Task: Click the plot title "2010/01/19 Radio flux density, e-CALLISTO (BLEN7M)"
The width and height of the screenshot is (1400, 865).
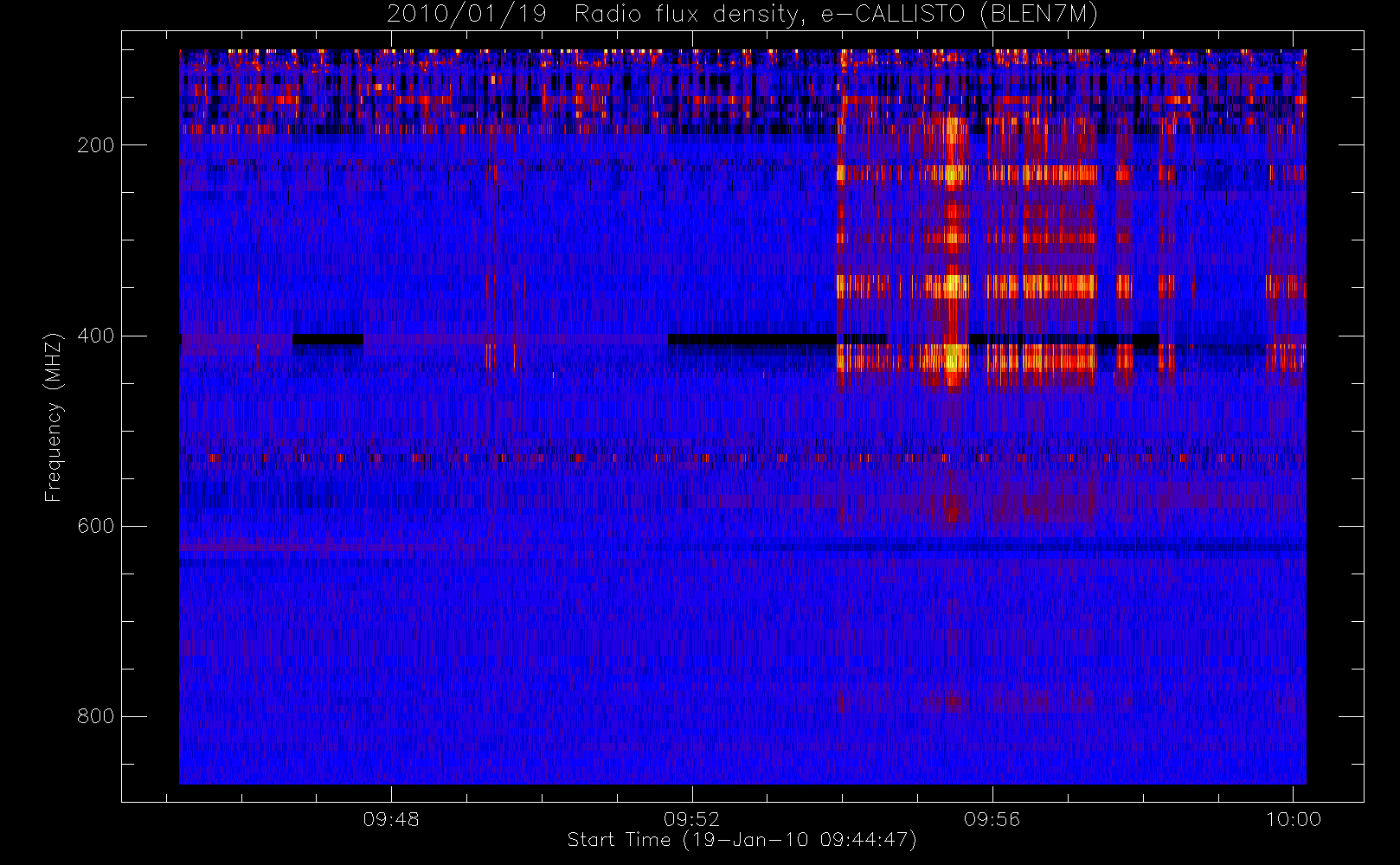Action: [742, 15]
